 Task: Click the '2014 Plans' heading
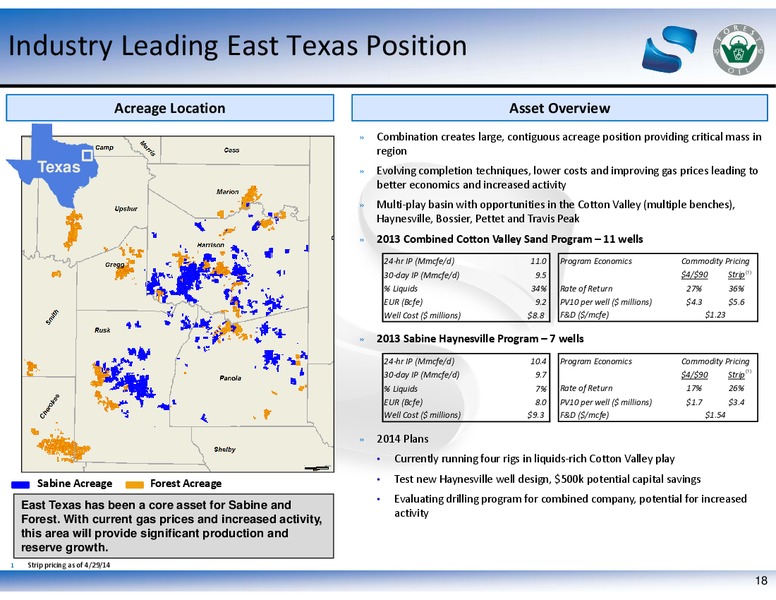click(x=402, y=439)
